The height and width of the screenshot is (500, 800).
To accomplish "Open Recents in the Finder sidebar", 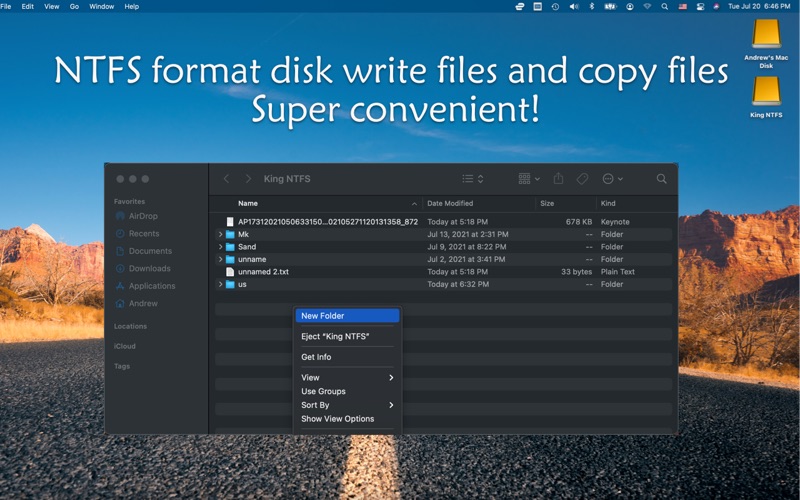I will coord(138,233).
